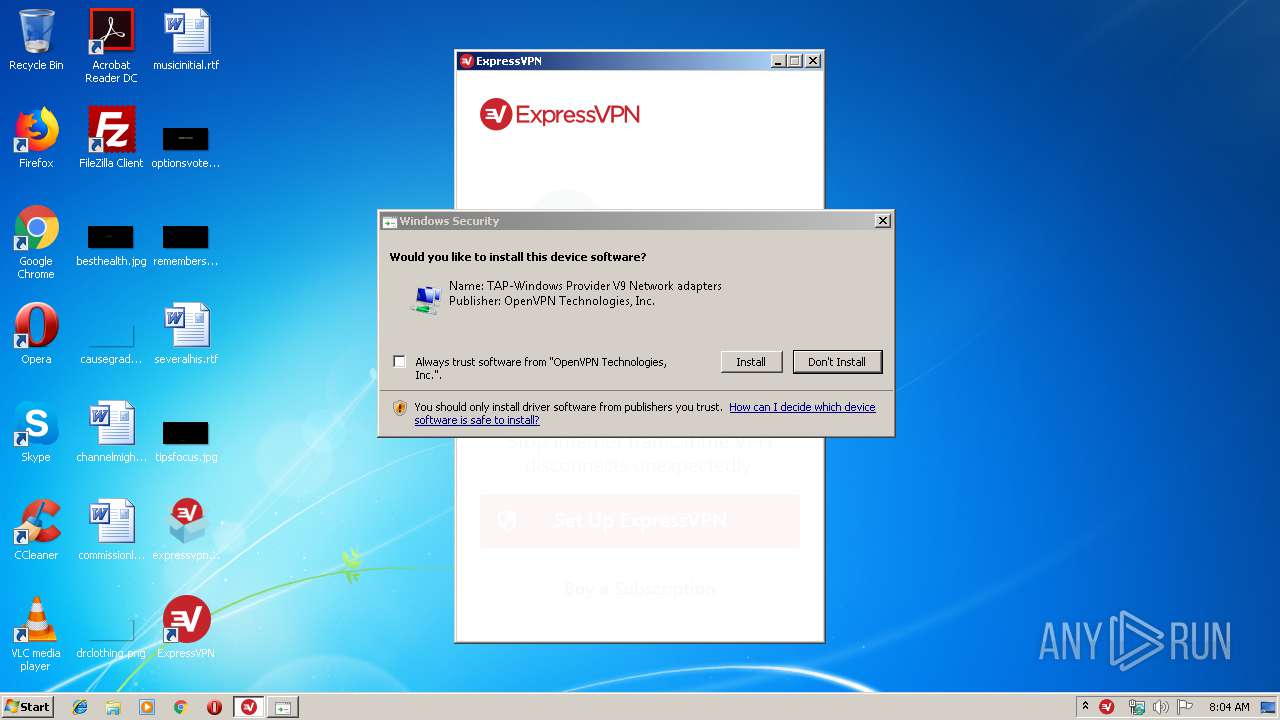Select the channelmigh document icon
Viewport: 1280px width, 720px height.
point(111,432)
